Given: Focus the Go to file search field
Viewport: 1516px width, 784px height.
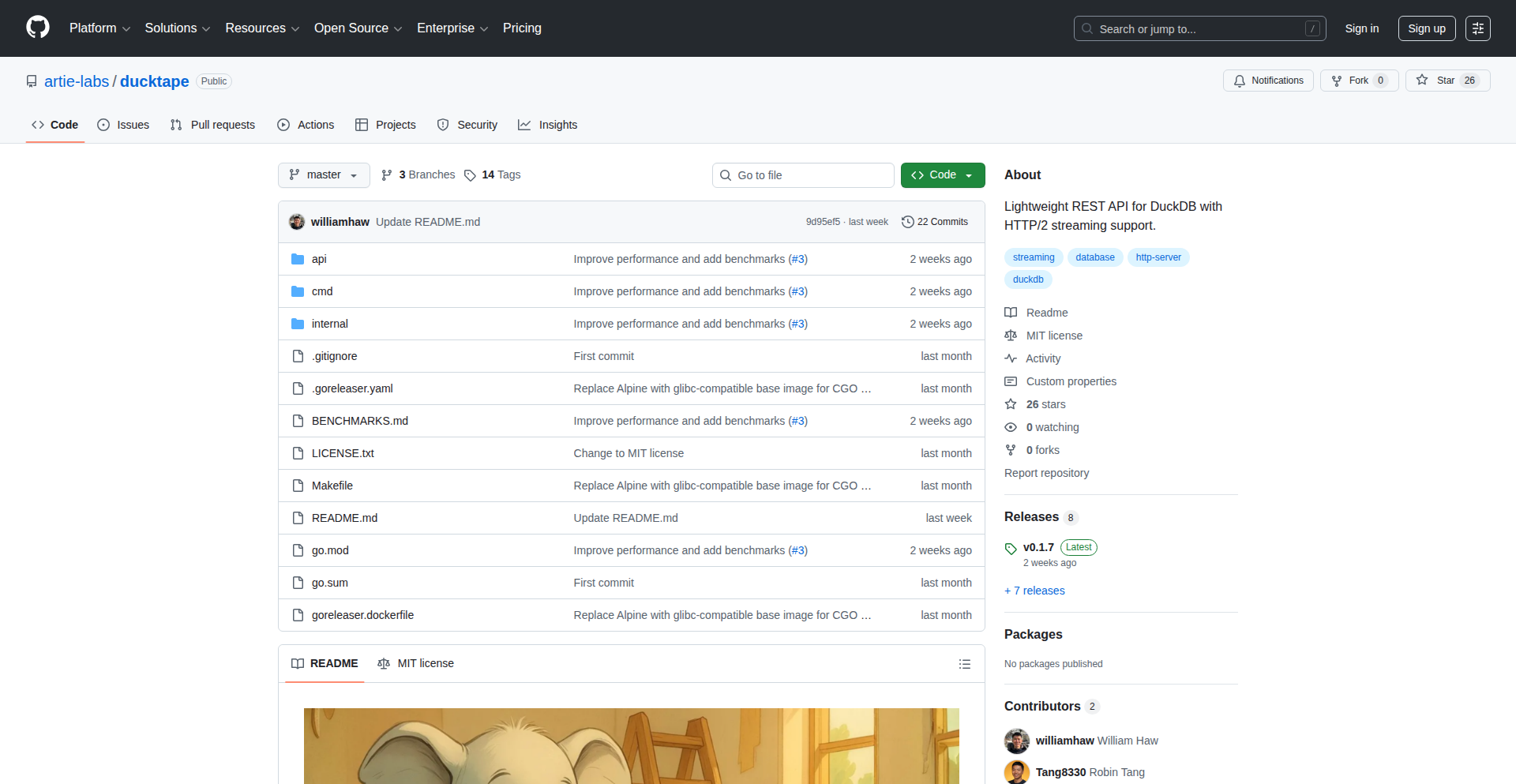Looking at the screenshot, I should 803,175.
